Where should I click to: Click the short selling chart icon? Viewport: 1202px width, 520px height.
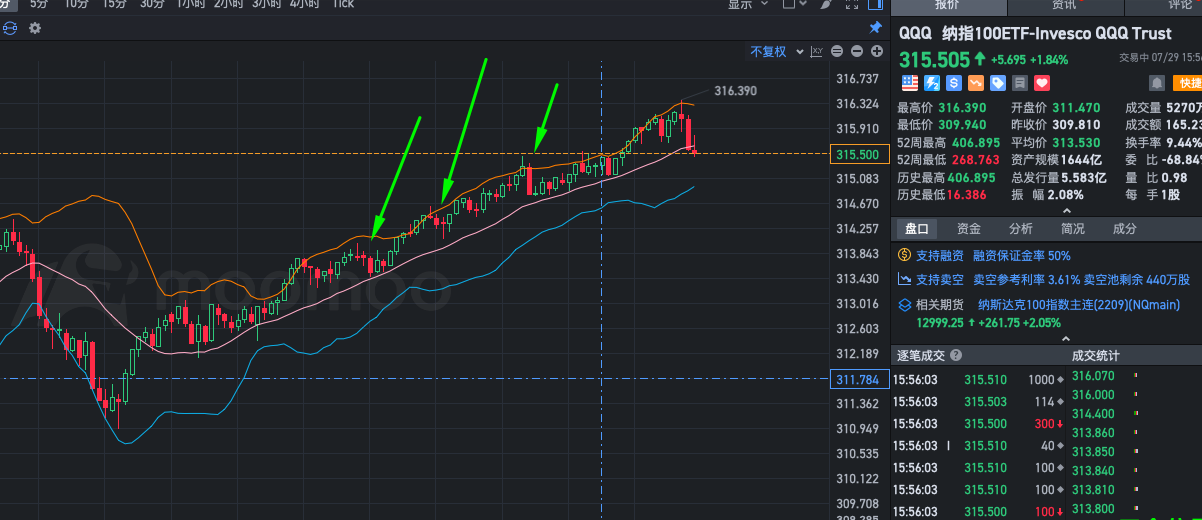(905, 280)
